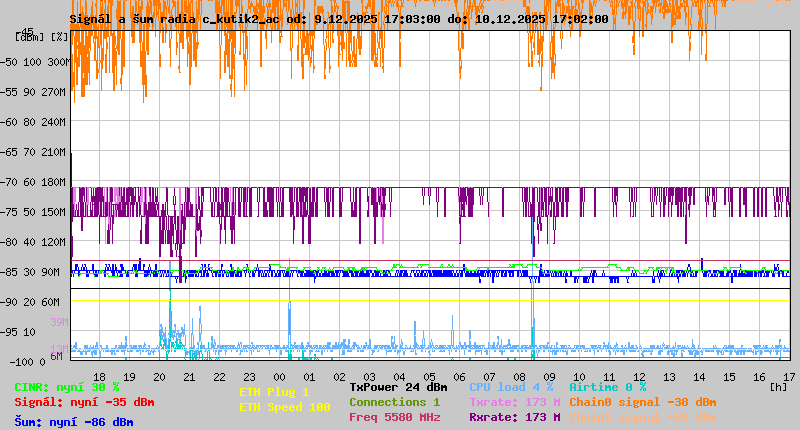Screen dimensions: 800x430
Task: Click the 'Chain0 signal -38 dBm' legend label
Action: tap(643, 402)
